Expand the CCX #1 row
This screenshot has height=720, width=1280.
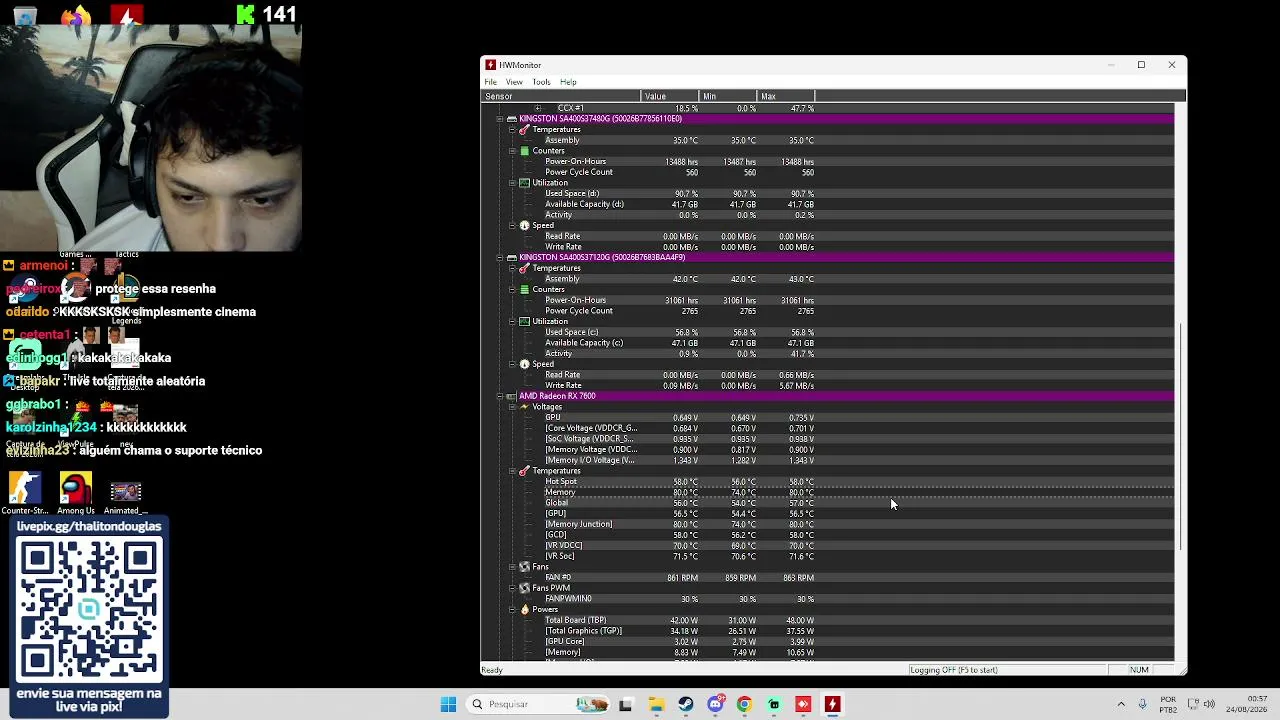tap(538, 108)
